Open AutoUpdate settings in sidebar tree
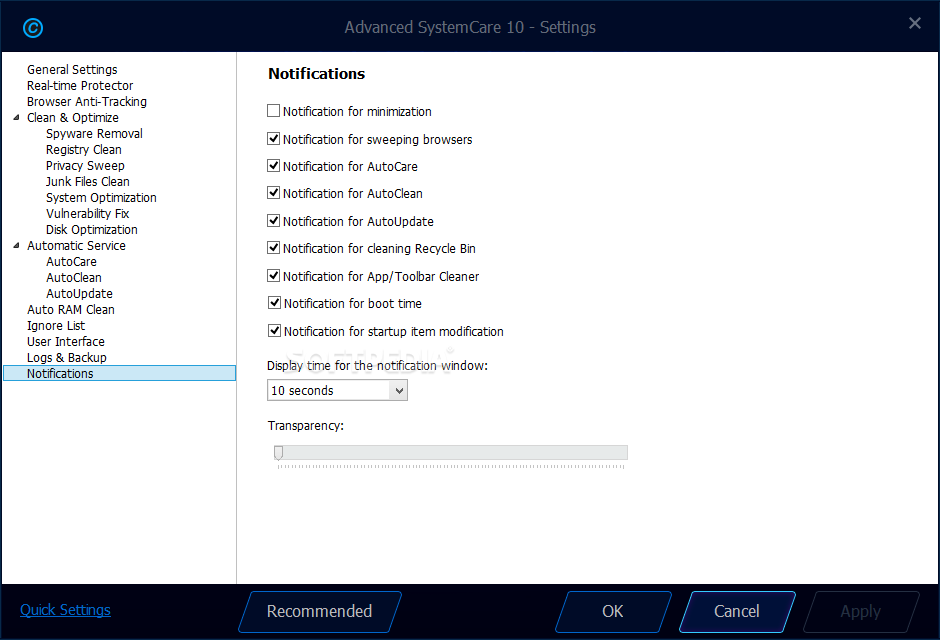 coord(79,293)
